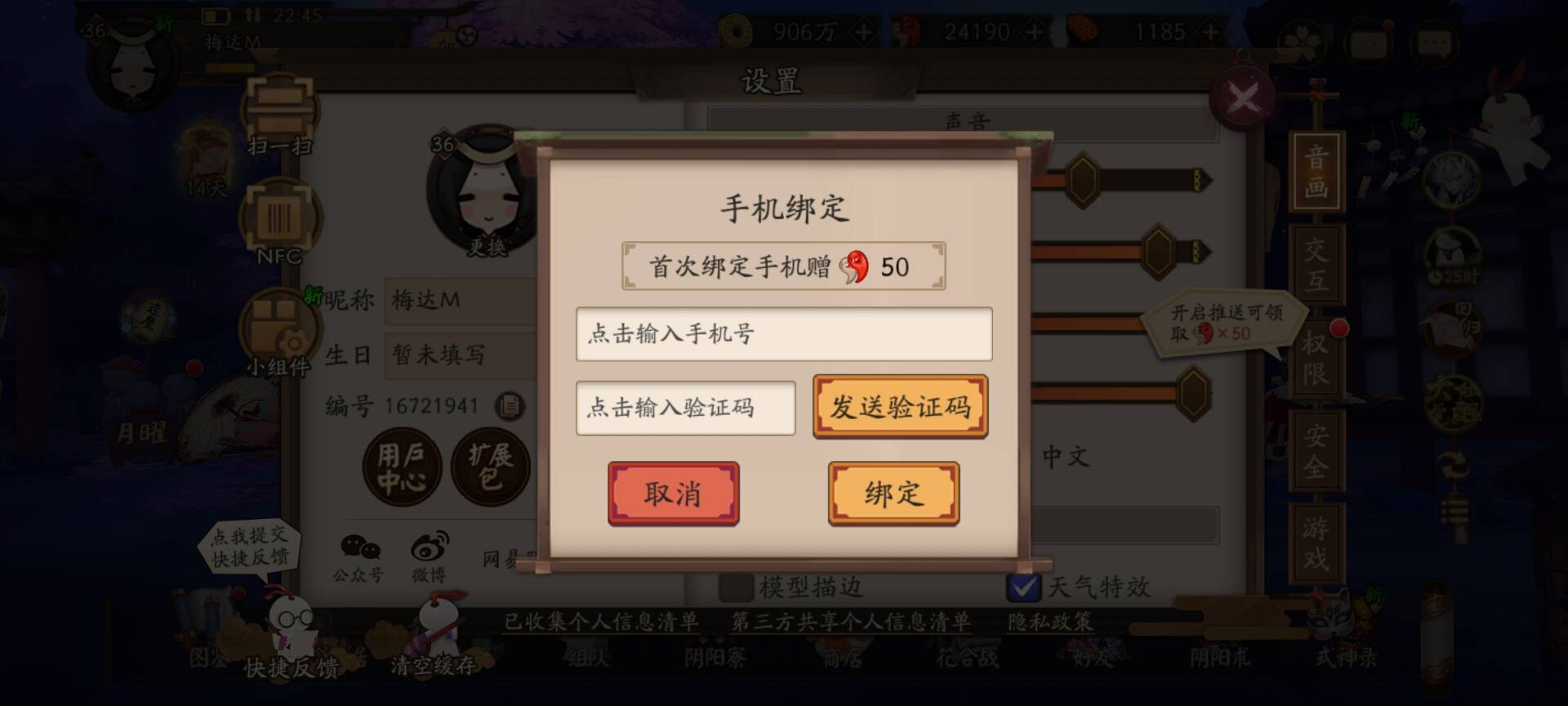
Task: Add jade currency with plus button
Action: 1035,32
